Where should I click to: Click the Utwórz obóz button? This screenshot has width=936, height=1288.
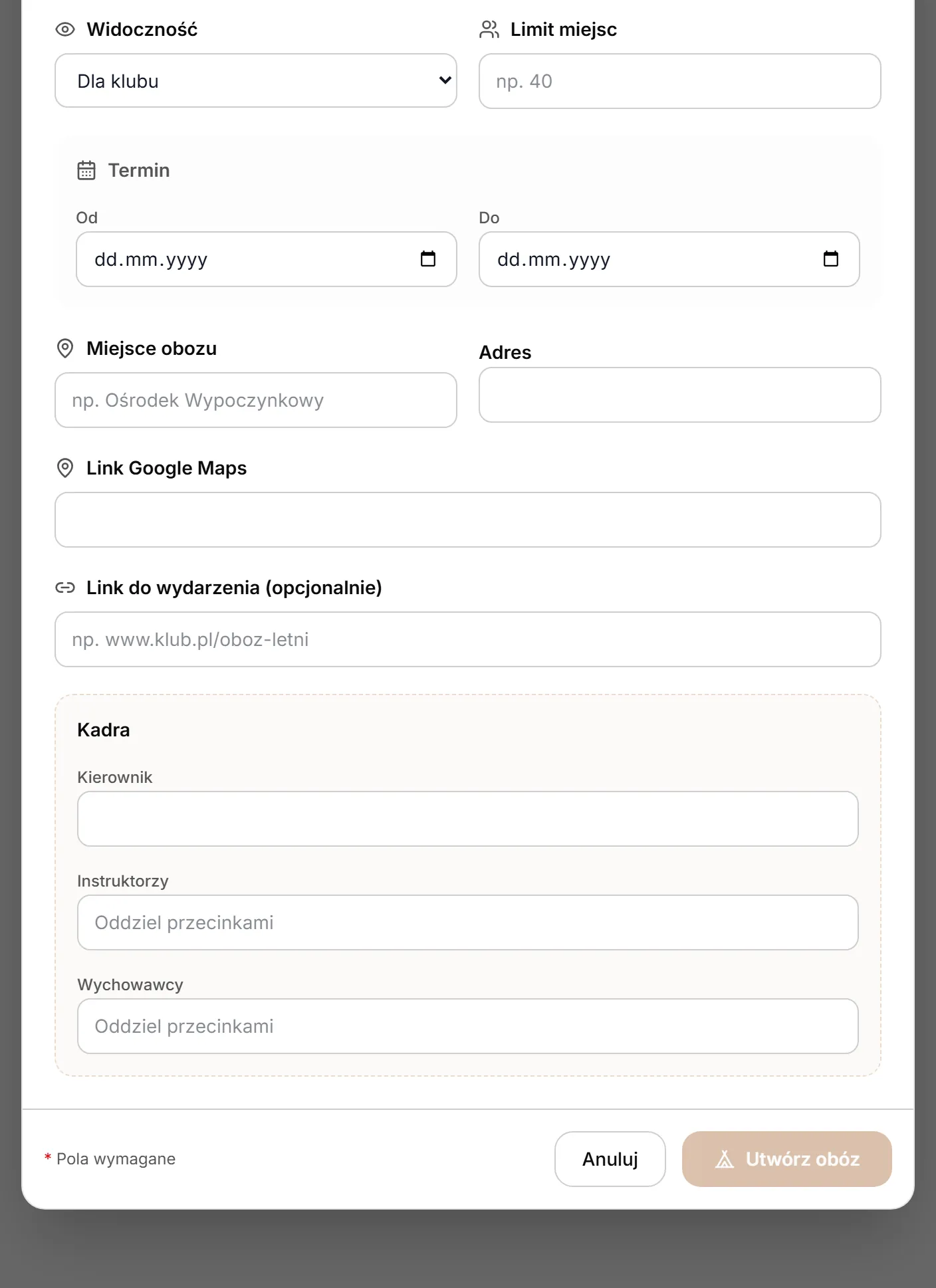coord(787,1159)
